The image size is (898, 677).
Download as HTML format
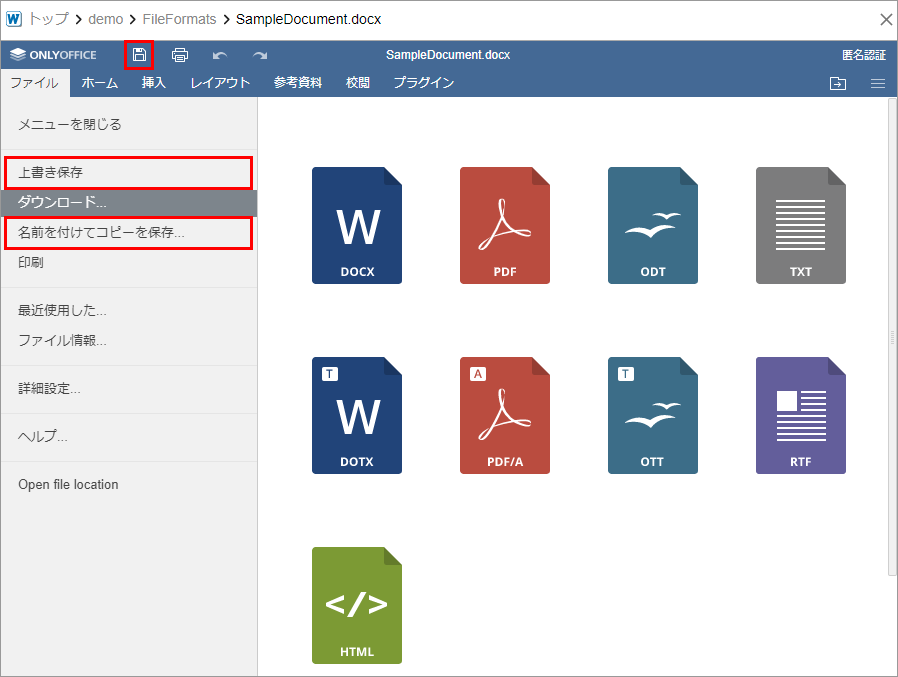tap(357, 605)
